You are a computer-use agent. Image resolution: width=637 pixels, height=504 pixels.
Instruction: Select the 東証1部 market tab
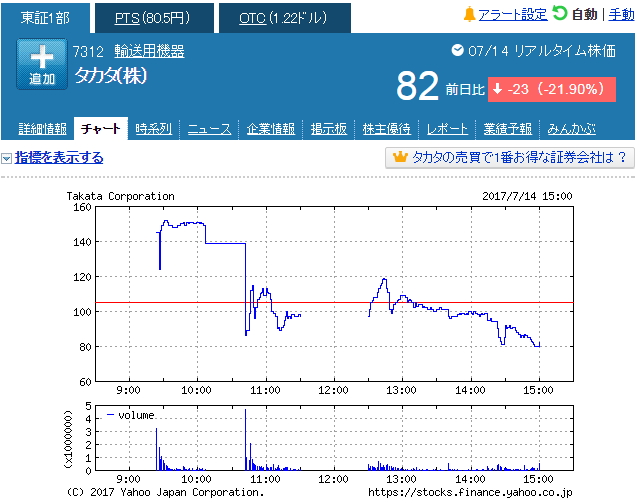[x=46, y=18]
